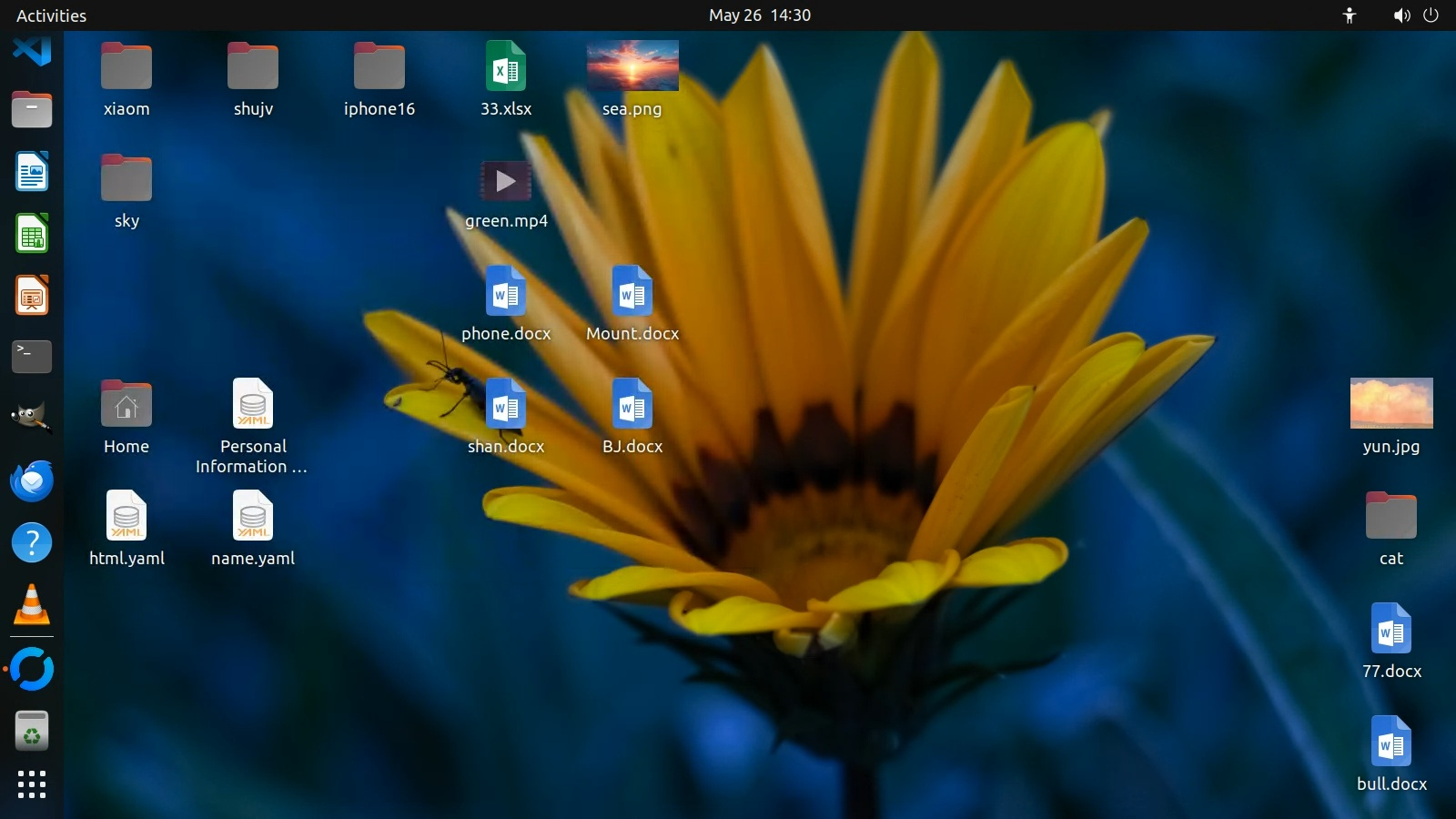Click the Activities menu

pos(51,15)
